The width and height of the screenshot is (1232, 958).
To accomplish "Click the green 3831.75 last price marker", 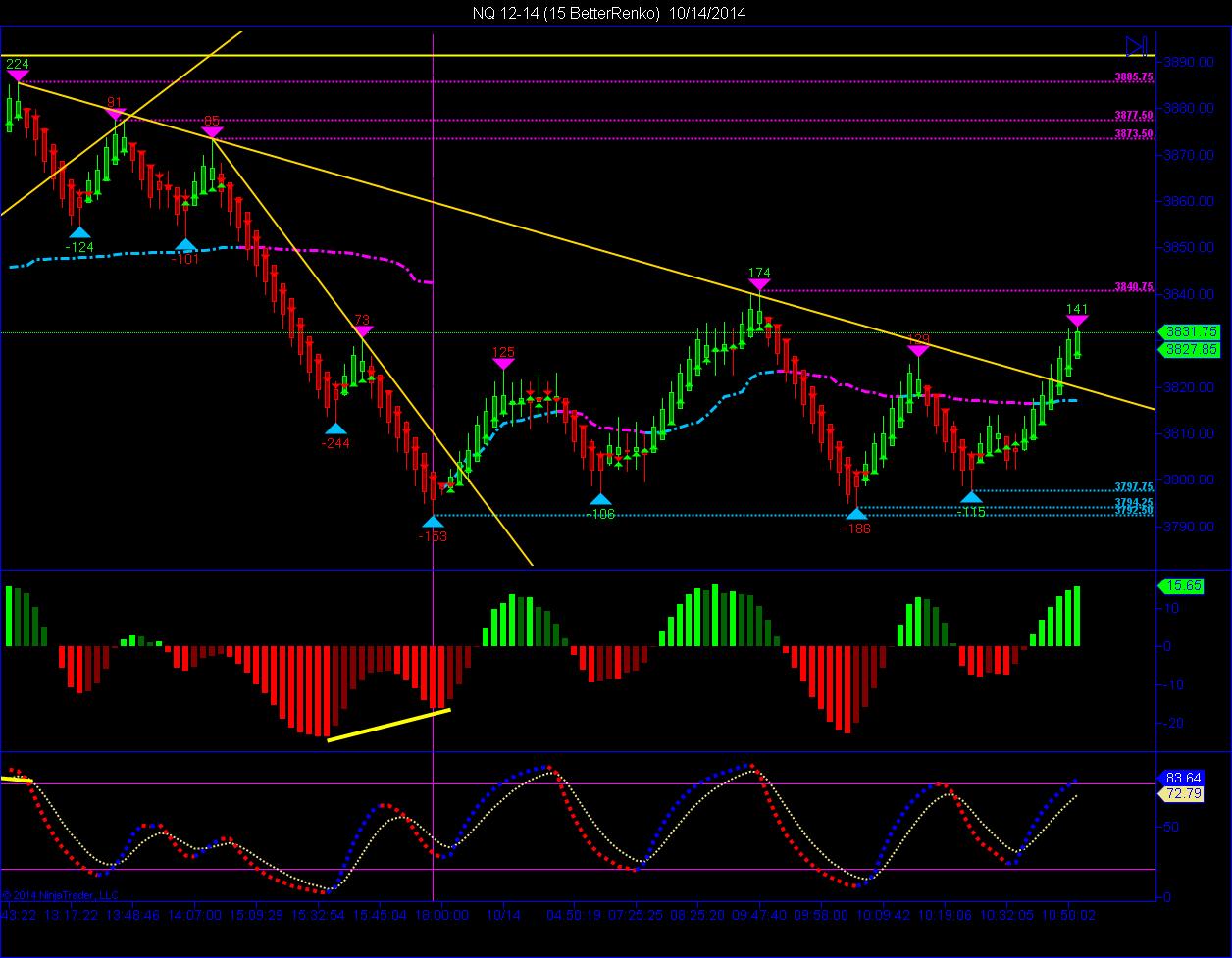I will pyautogui.click(x=1189, y=332).
